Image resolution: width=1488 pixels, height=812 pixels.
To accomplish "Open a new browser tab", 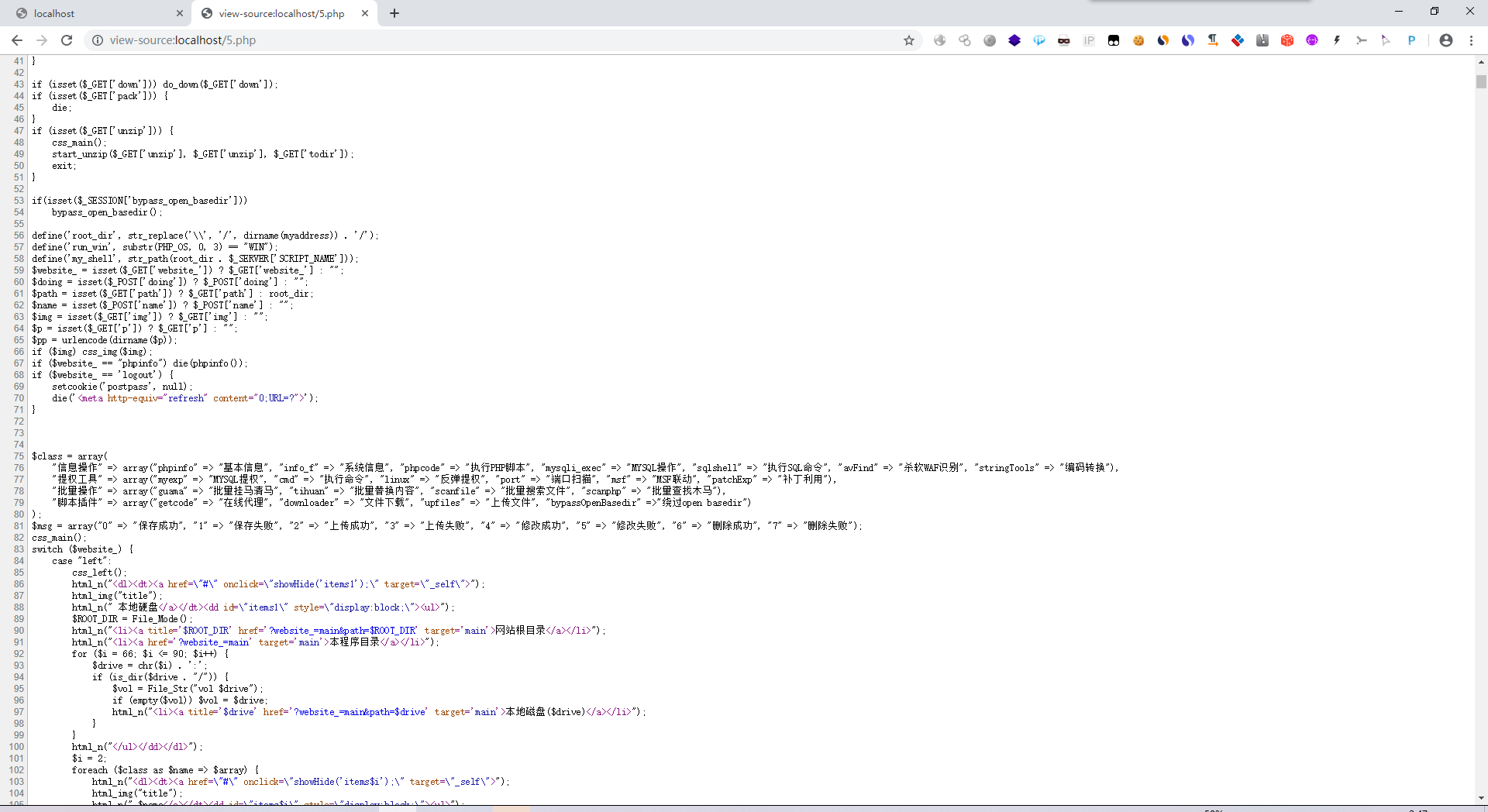I will (x=394, y=13).
